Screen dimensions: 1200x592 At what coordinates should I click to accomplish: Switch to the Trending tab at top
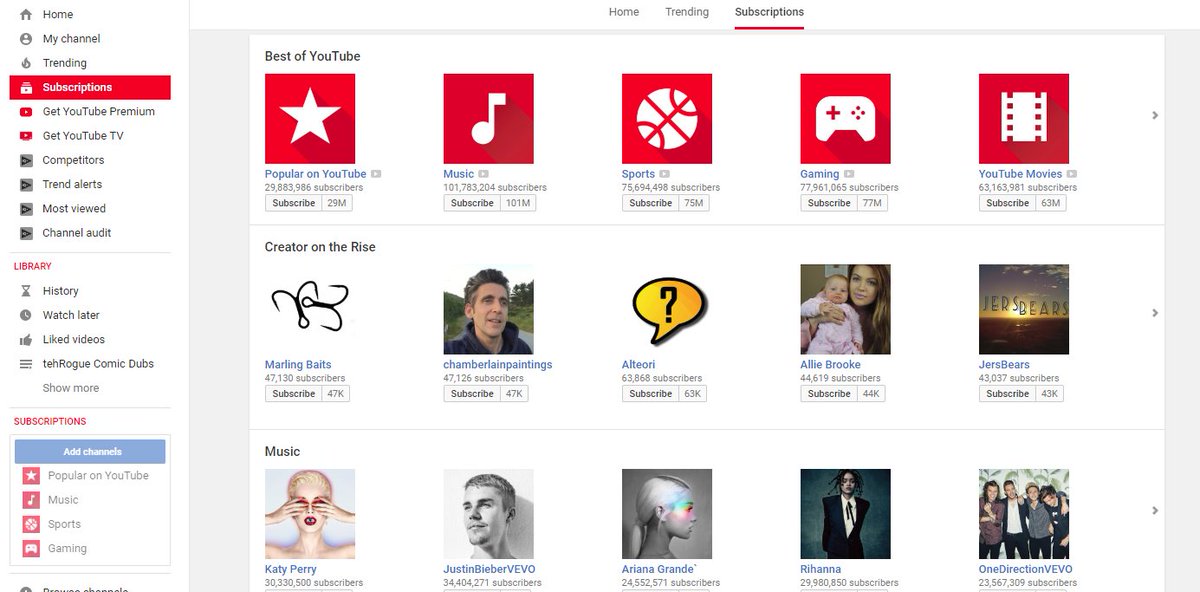pos(687,12)
